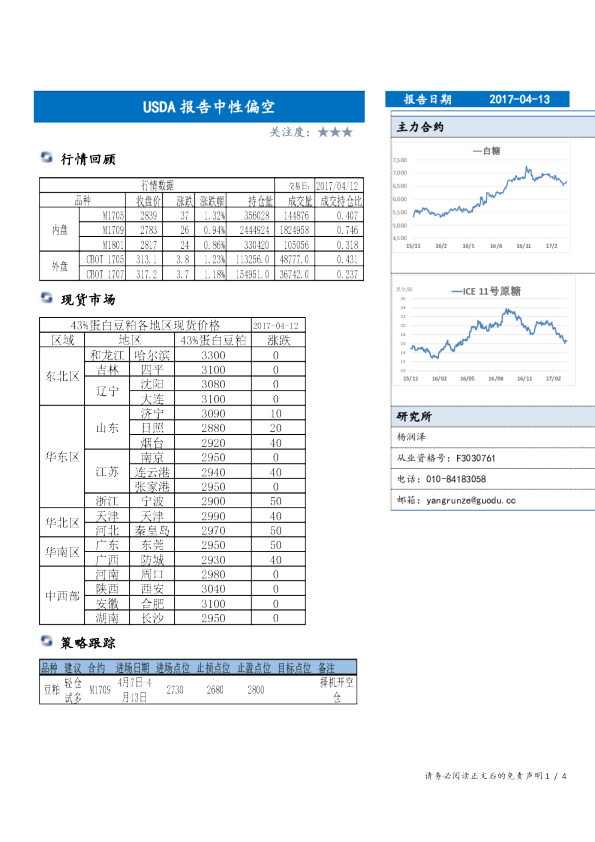Click the first star in 关注度 rating
Viewport: 595px width, 842px height.
point(323,132)
